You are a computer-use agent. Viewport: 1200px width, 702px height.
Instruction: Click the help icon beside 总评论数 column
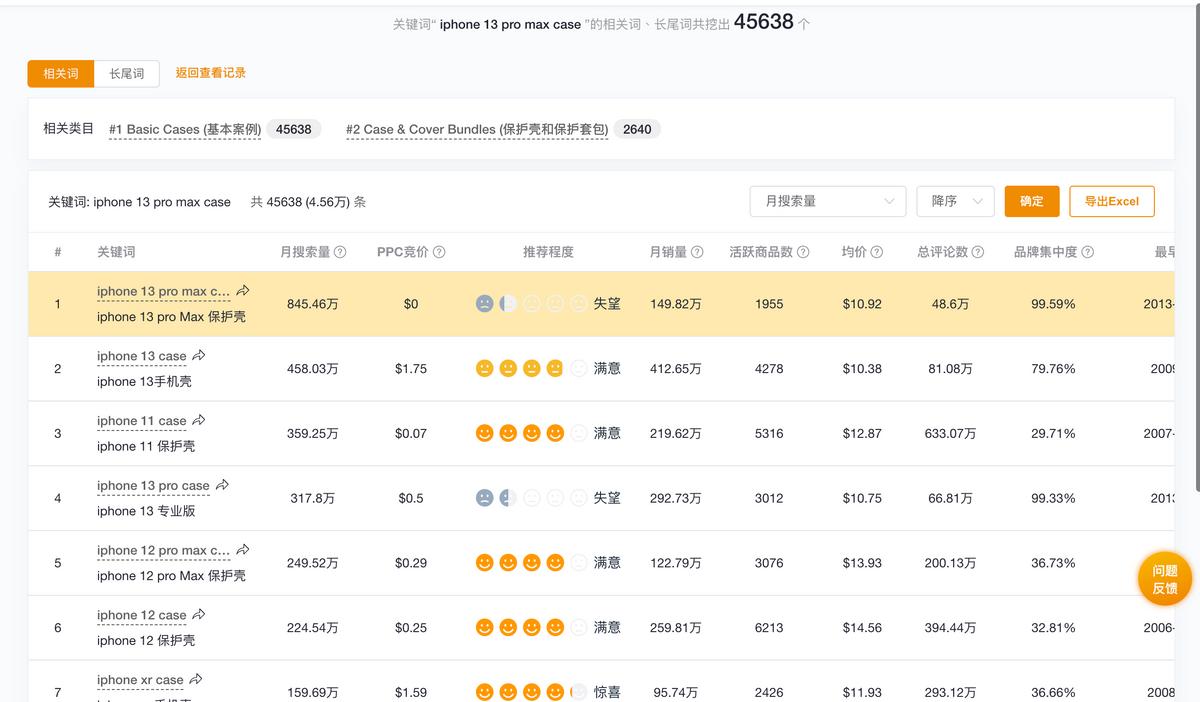978,252
